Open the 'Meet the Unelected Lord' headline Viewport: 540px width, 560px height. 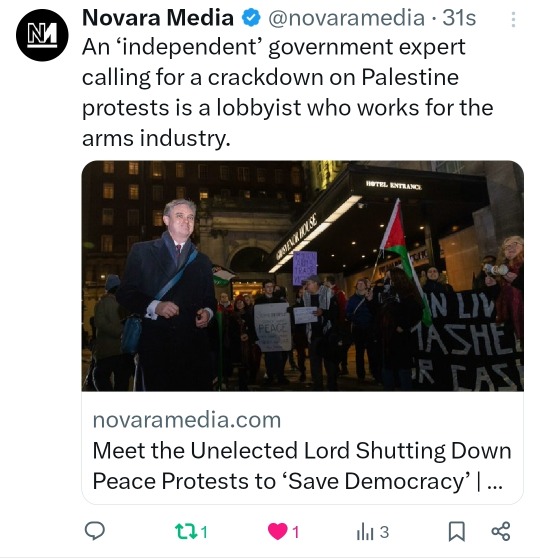click(x=302, y=466)
